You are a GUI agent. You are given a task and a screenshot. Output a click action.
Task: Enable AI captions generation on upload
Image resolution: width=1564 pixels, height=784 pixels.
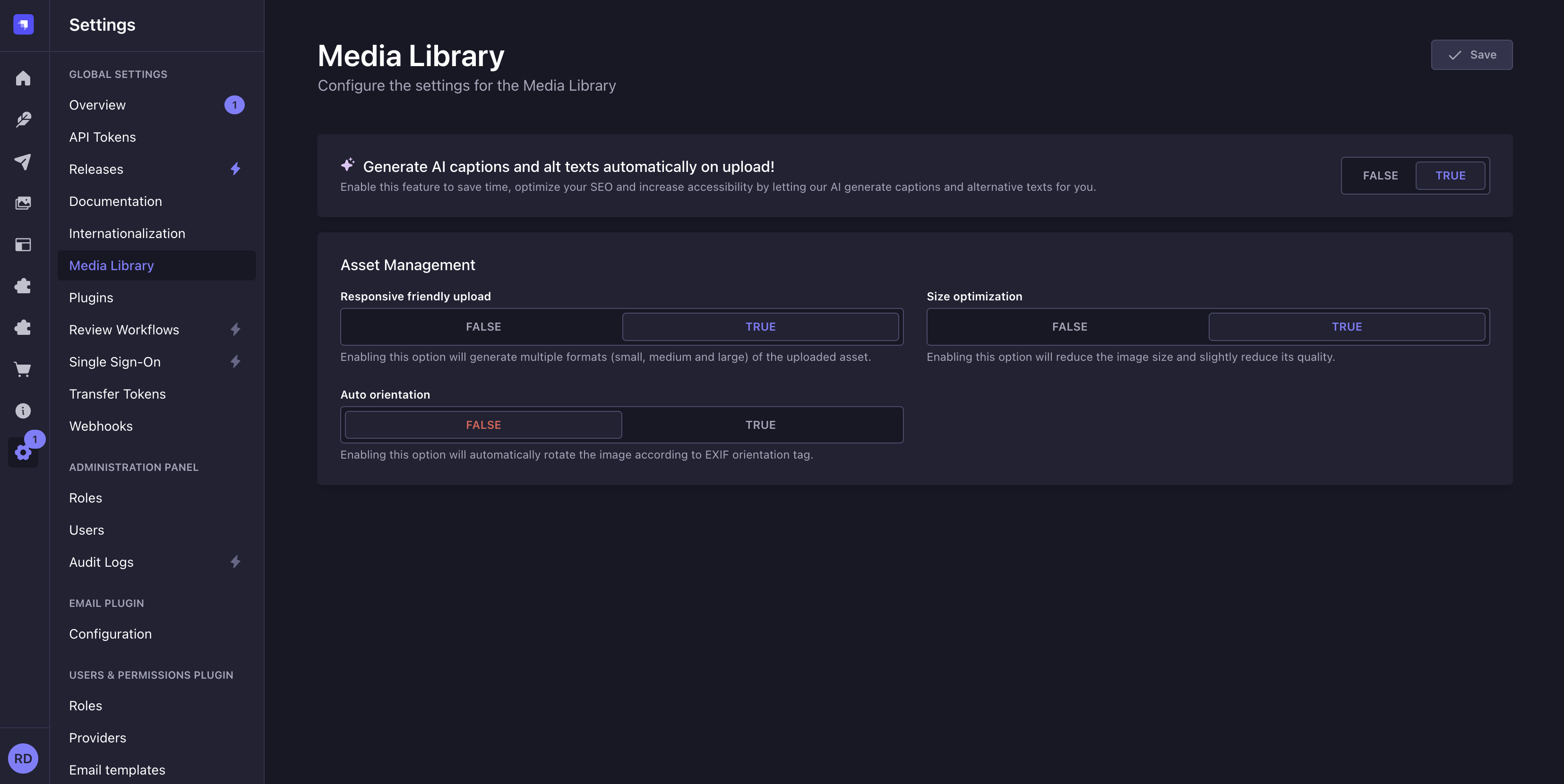tap(1451, 175)
